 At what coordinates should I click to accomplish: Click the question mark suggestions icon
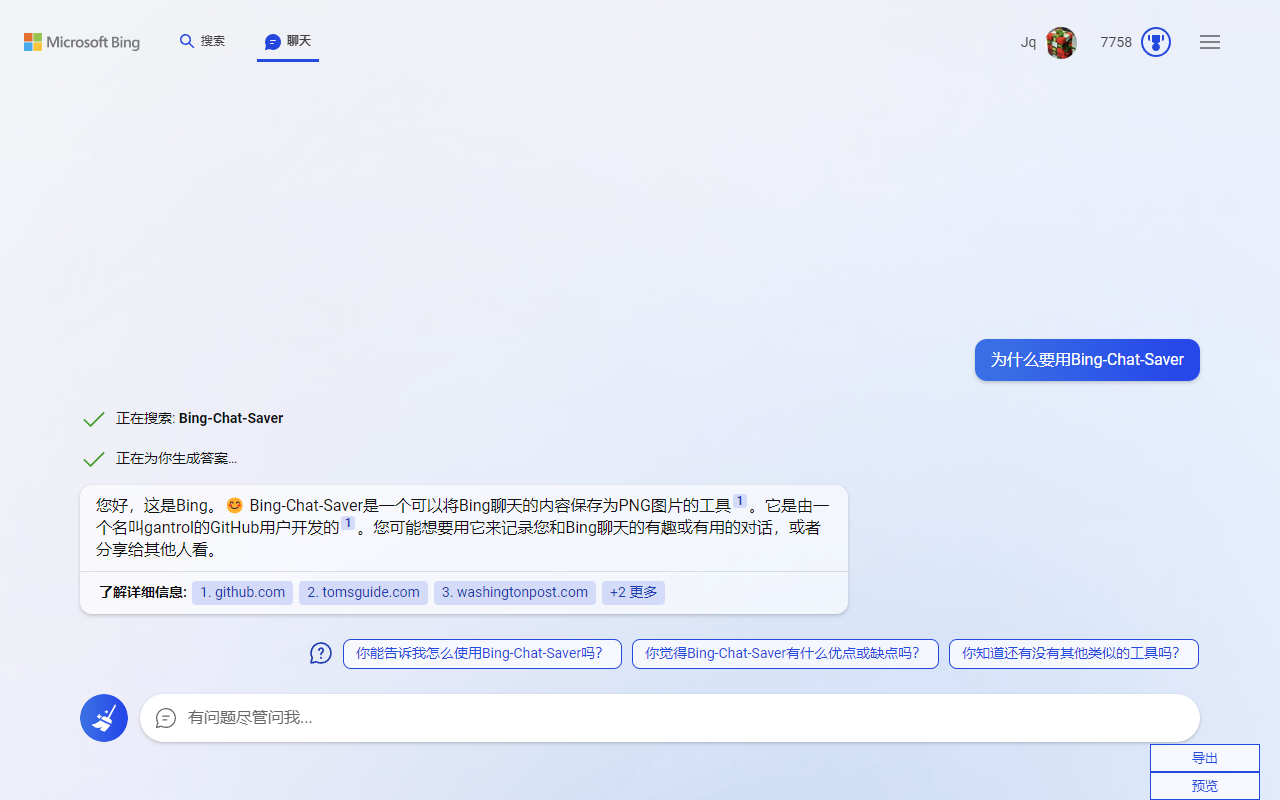(x=320, y=654)
